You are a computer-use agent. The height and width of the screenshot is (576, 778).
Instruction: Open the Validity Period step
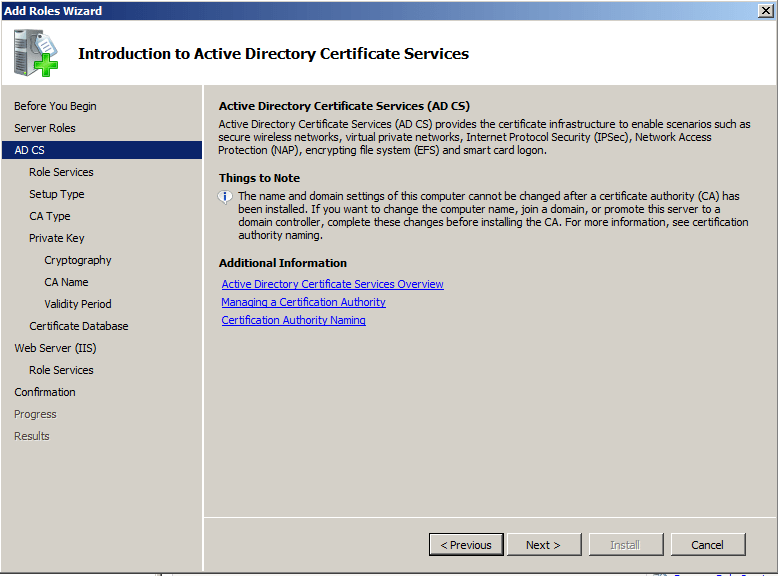tap(78, 304)
